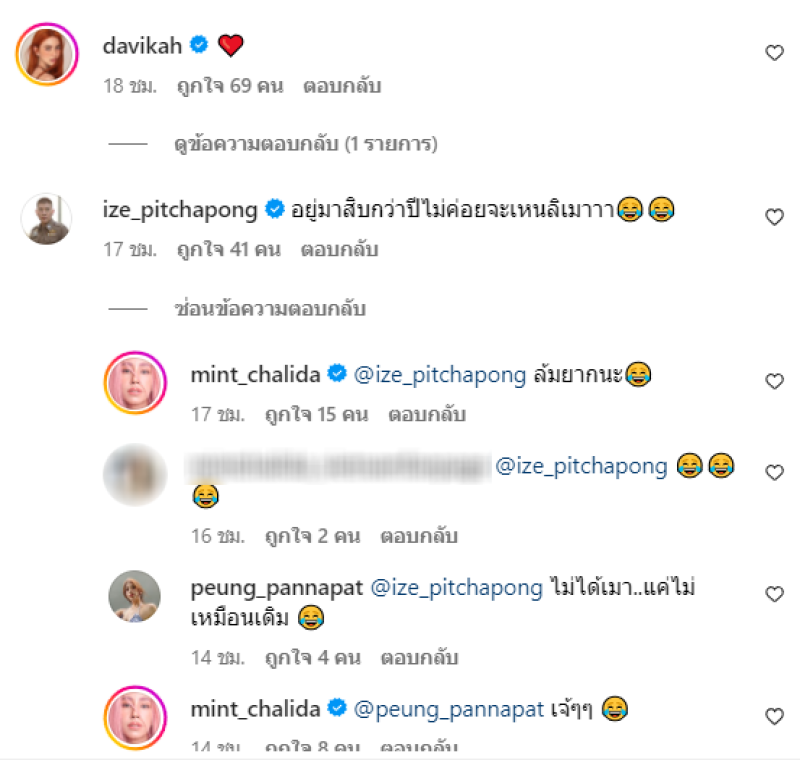This screenshot has height=760, width=800.
Task: Open davikah username link
Action: (x=142, y=46)
